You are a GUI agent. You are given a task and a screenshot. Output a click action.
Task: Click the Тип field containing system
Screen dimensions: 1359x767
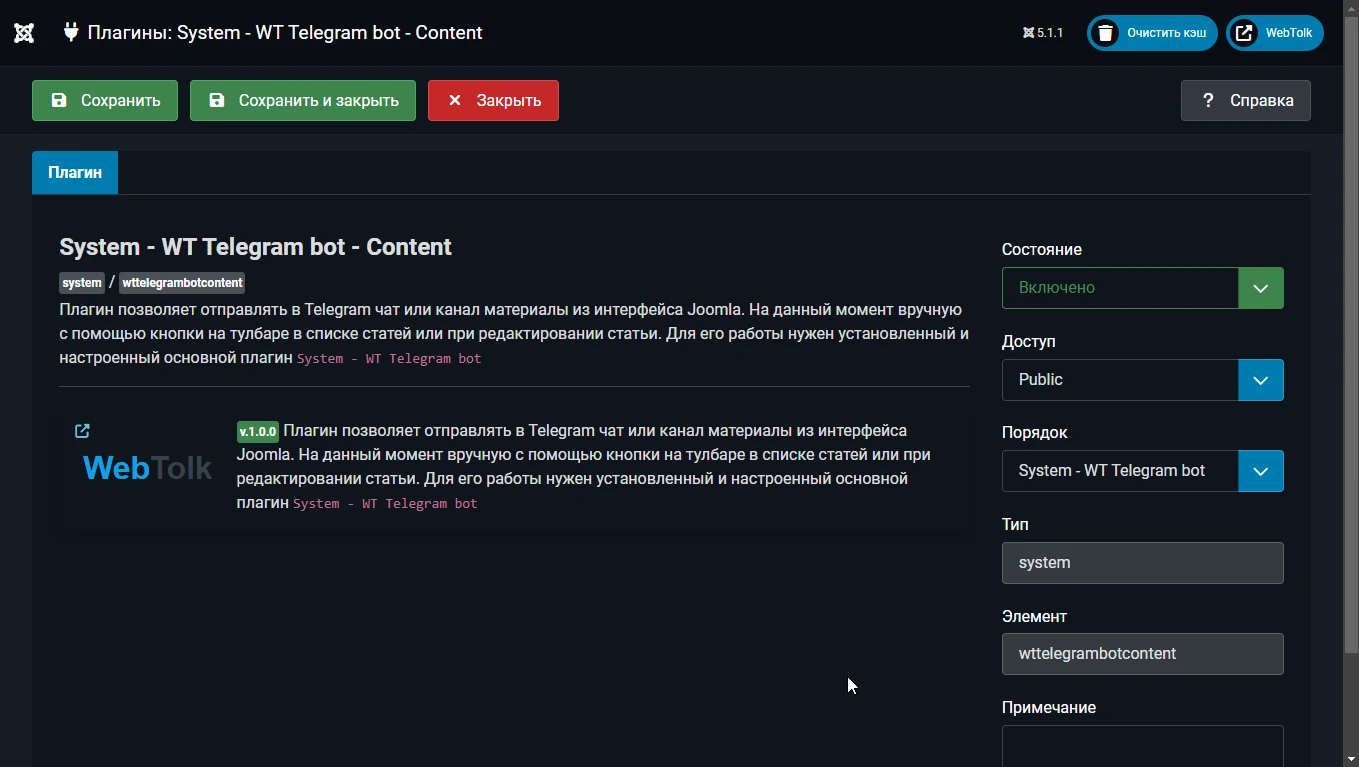tap(1142, 563)
